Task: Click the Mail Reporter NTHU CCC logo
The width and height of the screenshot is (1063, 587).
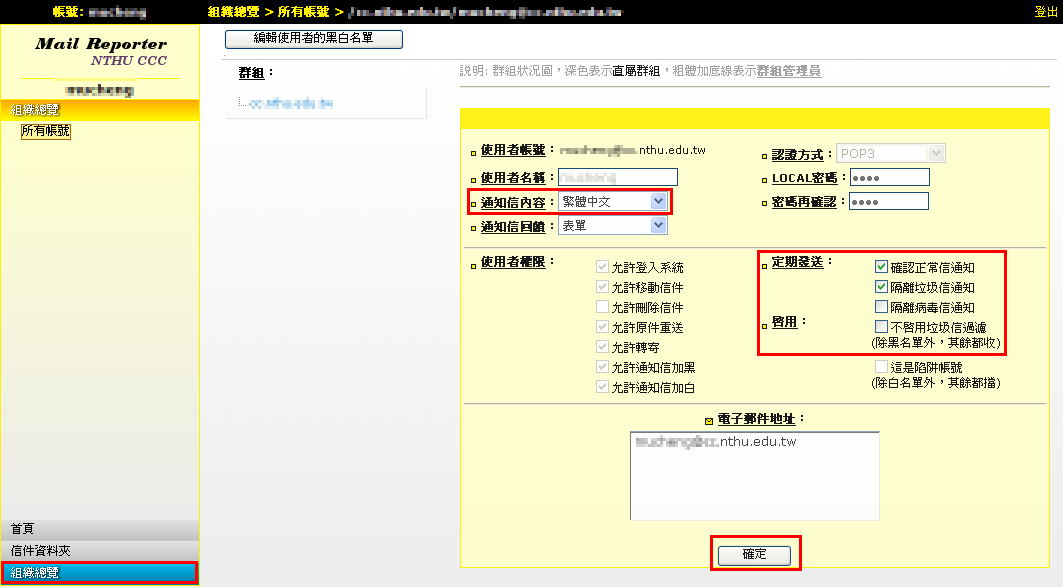Action: (100, 52)
